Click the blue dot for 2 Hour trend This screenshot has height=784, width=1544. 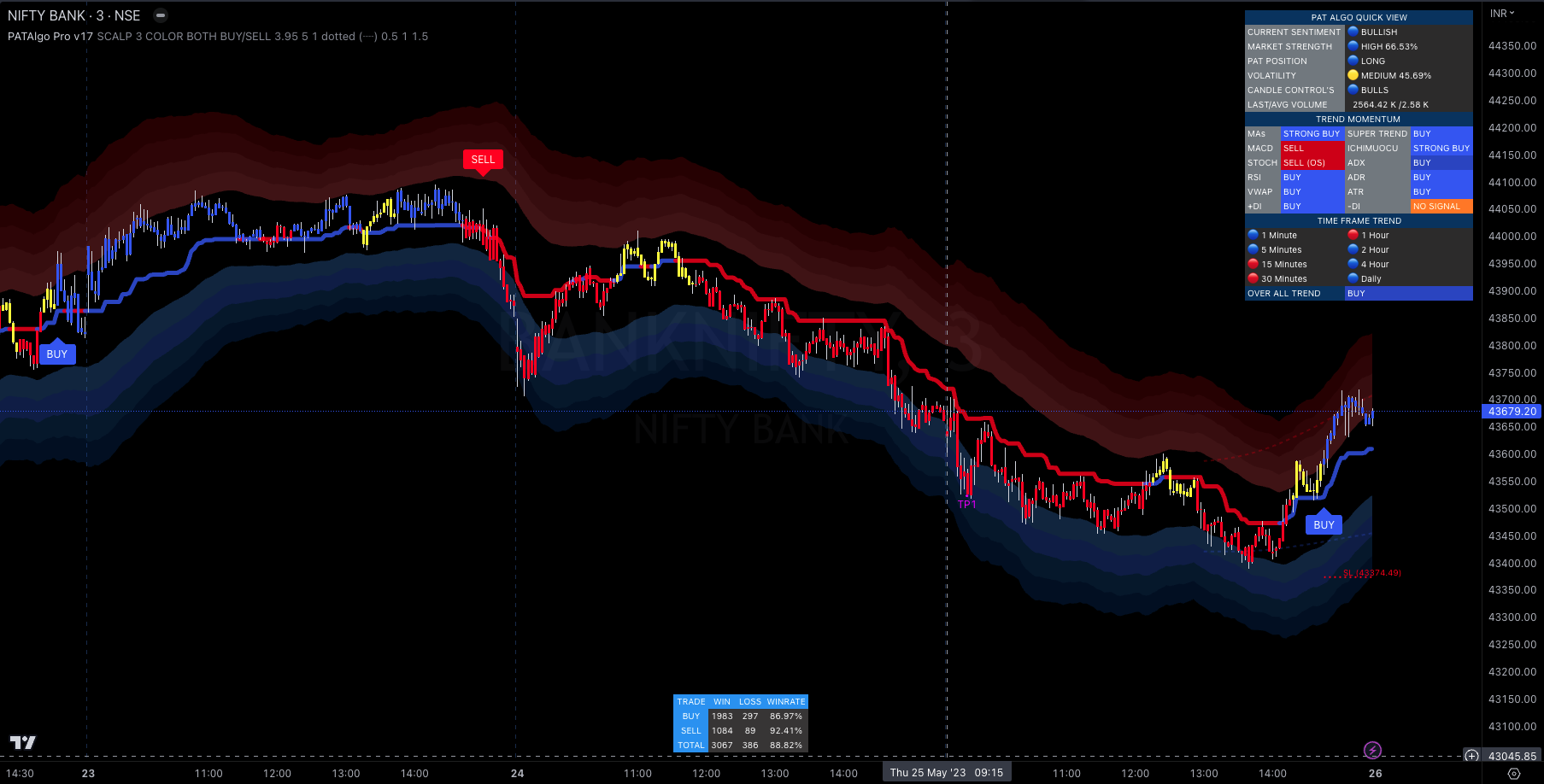tap(1353, 249)
